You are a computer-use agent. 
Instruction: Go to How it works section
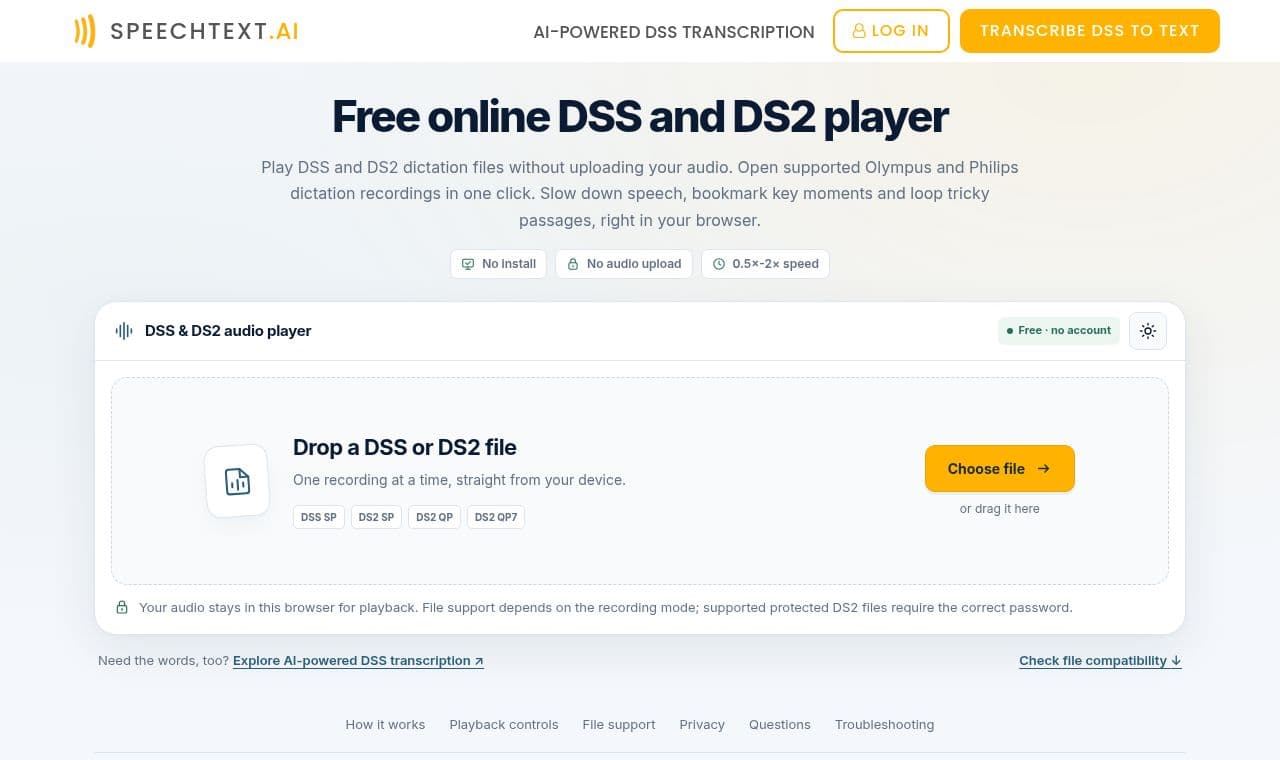385,725
